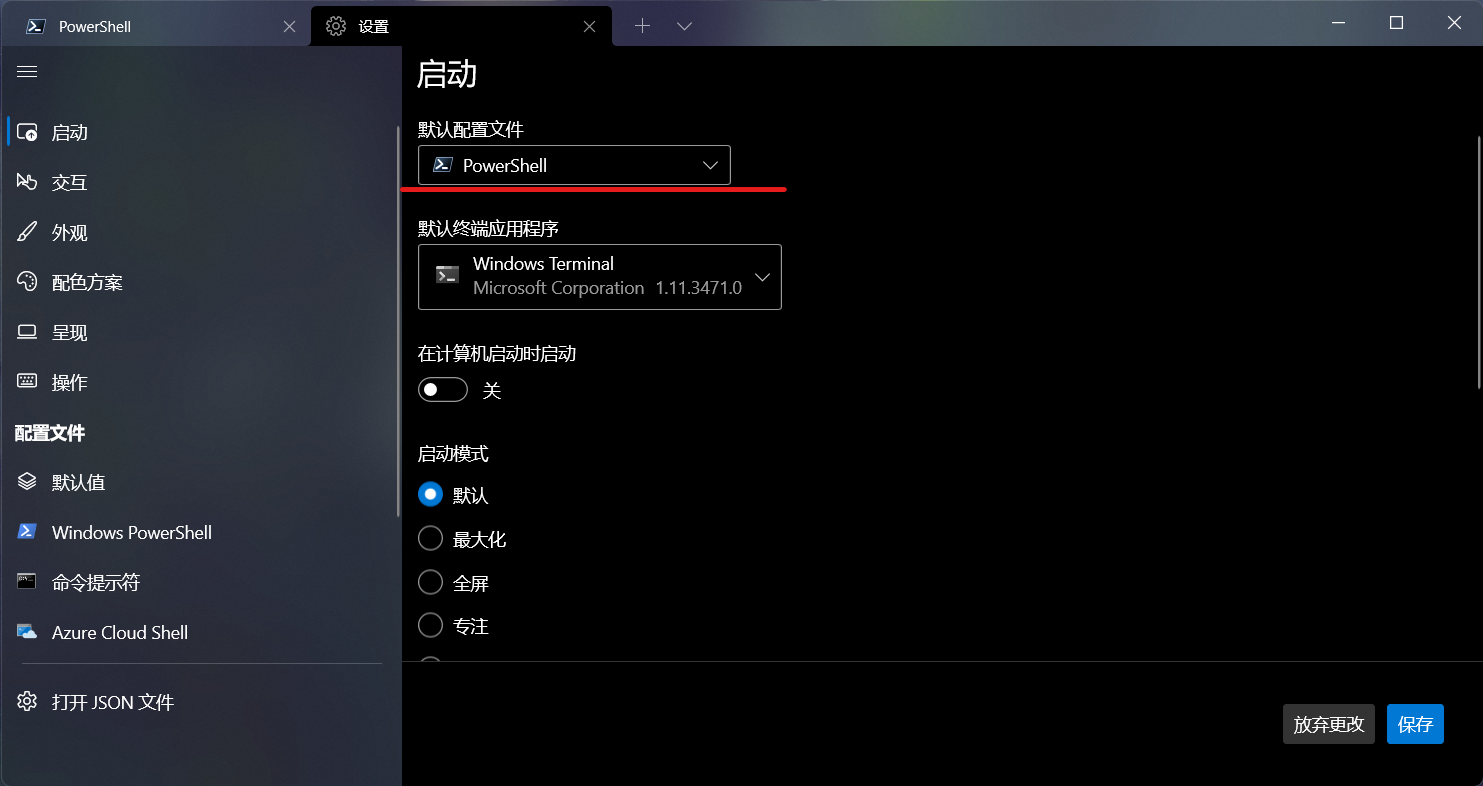Image resolution: width=1483 pixels, height=786 pixels.
Task: Click the Appearance (外观) brush icon
Action: 27,232
